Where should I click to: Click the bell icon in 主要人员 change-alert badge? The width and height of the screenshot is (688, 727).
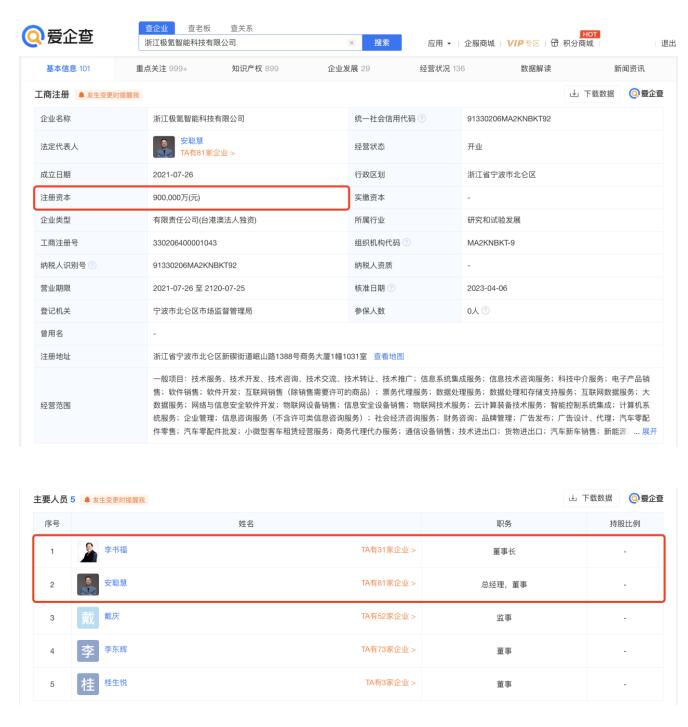[87, 500]
